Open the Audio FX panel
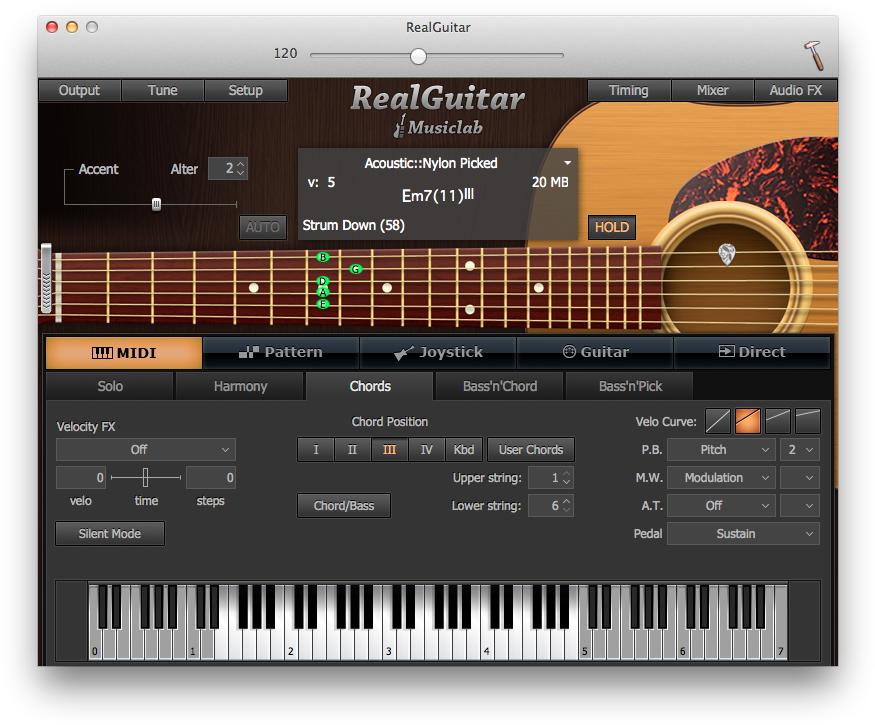875x725 pixels. [x=796, y=90]
